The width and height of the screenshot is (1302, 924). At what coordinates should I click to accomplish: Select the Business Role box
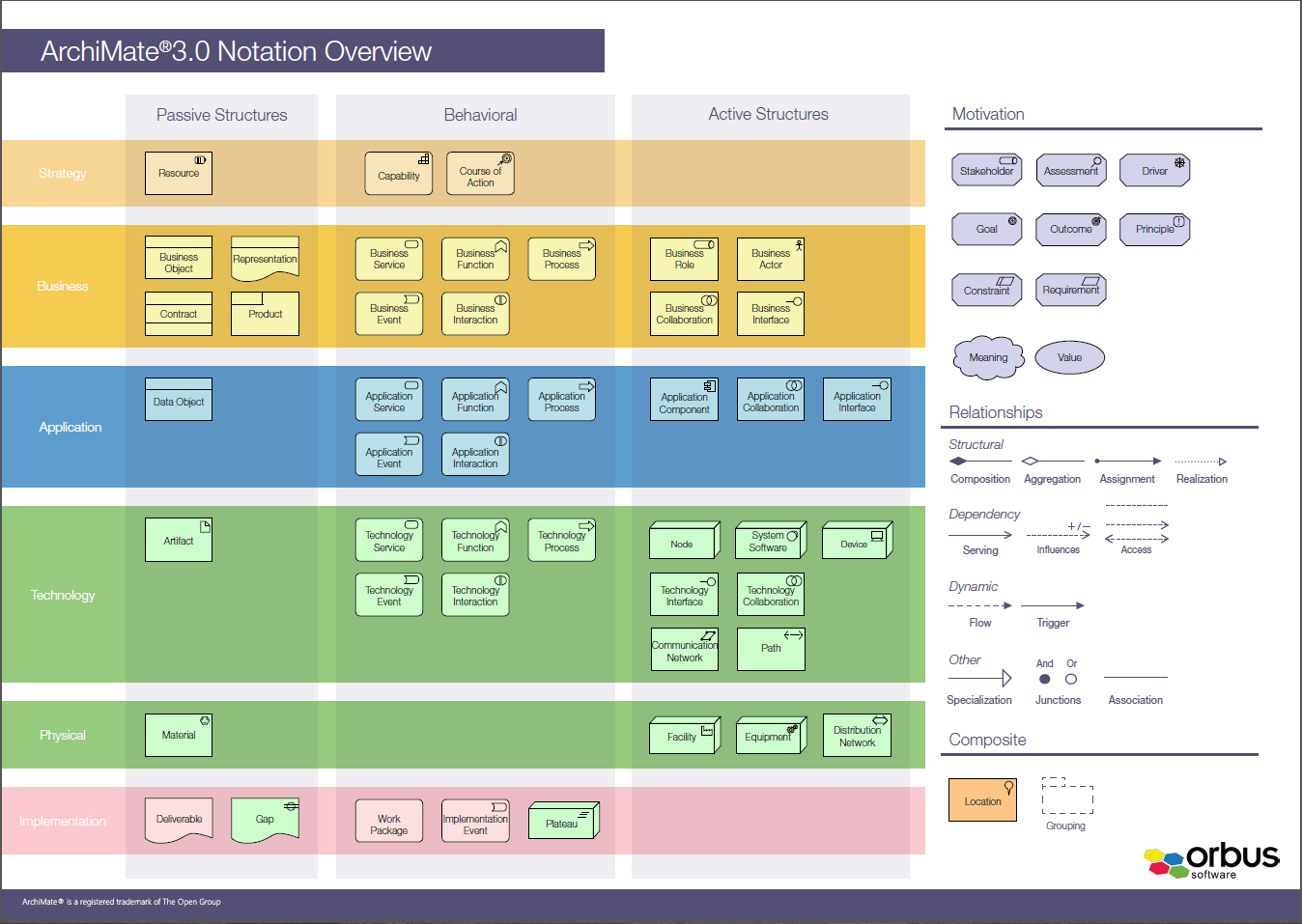[x=684, y=259]
